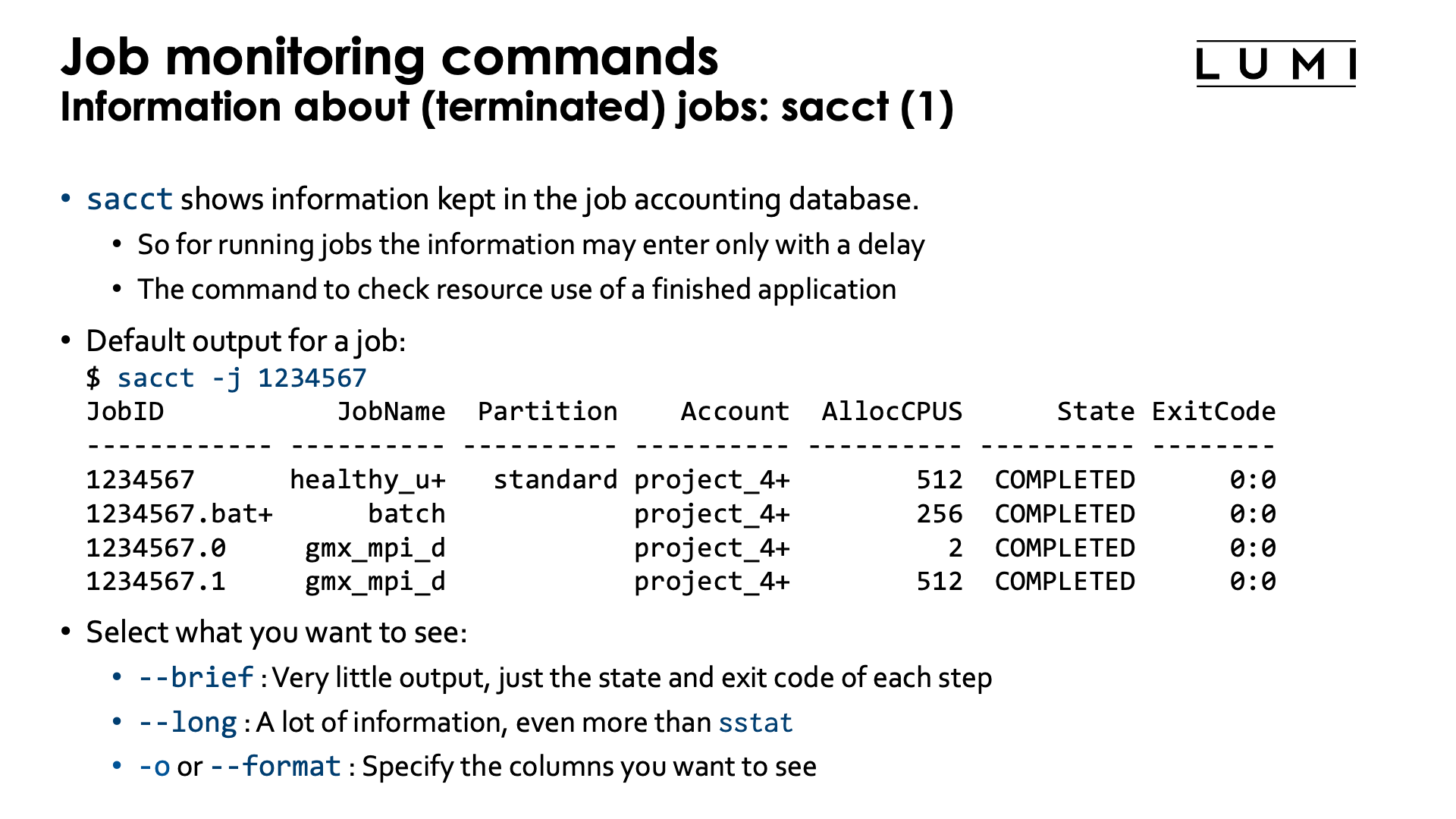Click the State column header
This screenshot has height=819, width=1456.
[x=1096, y=411]
